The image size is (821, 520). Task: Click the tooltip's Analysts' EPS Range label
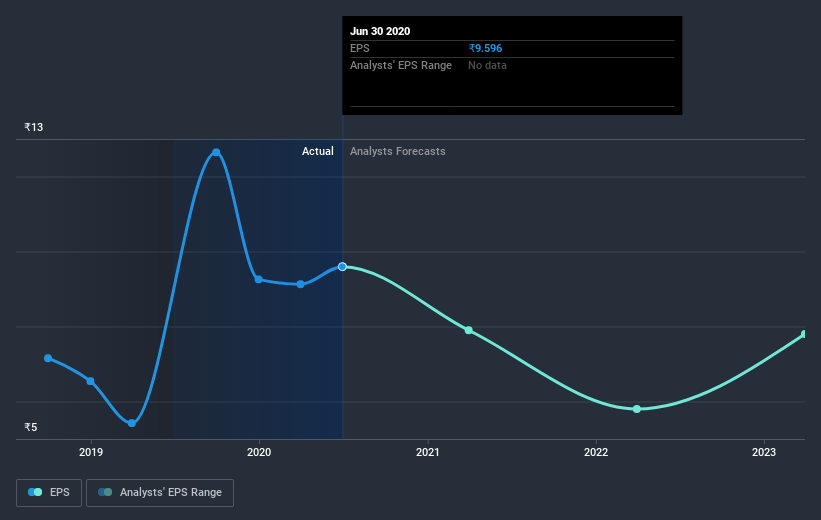pyautogui.click(x=401, y=65)
